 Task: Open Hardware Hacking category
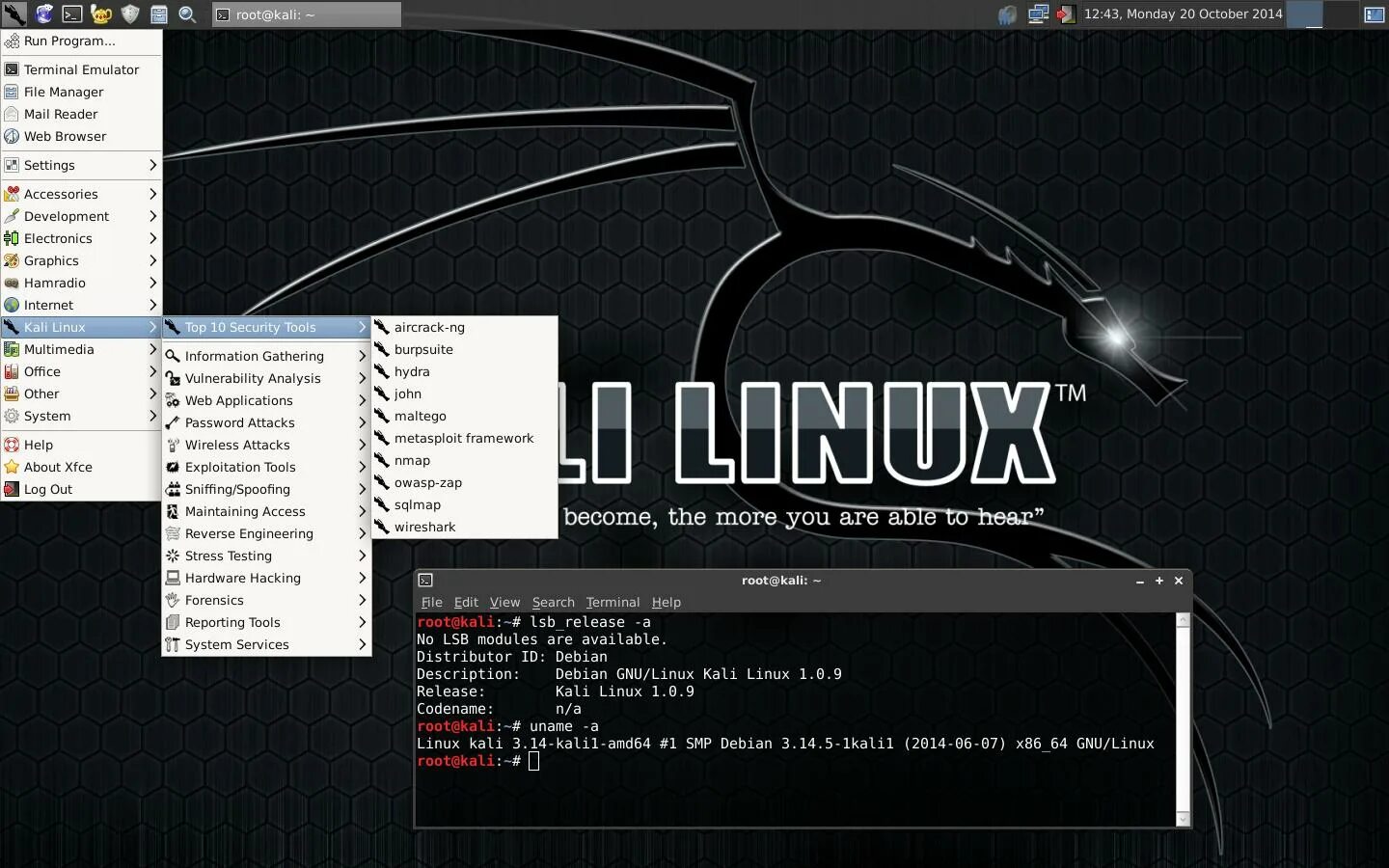point(266,578)
